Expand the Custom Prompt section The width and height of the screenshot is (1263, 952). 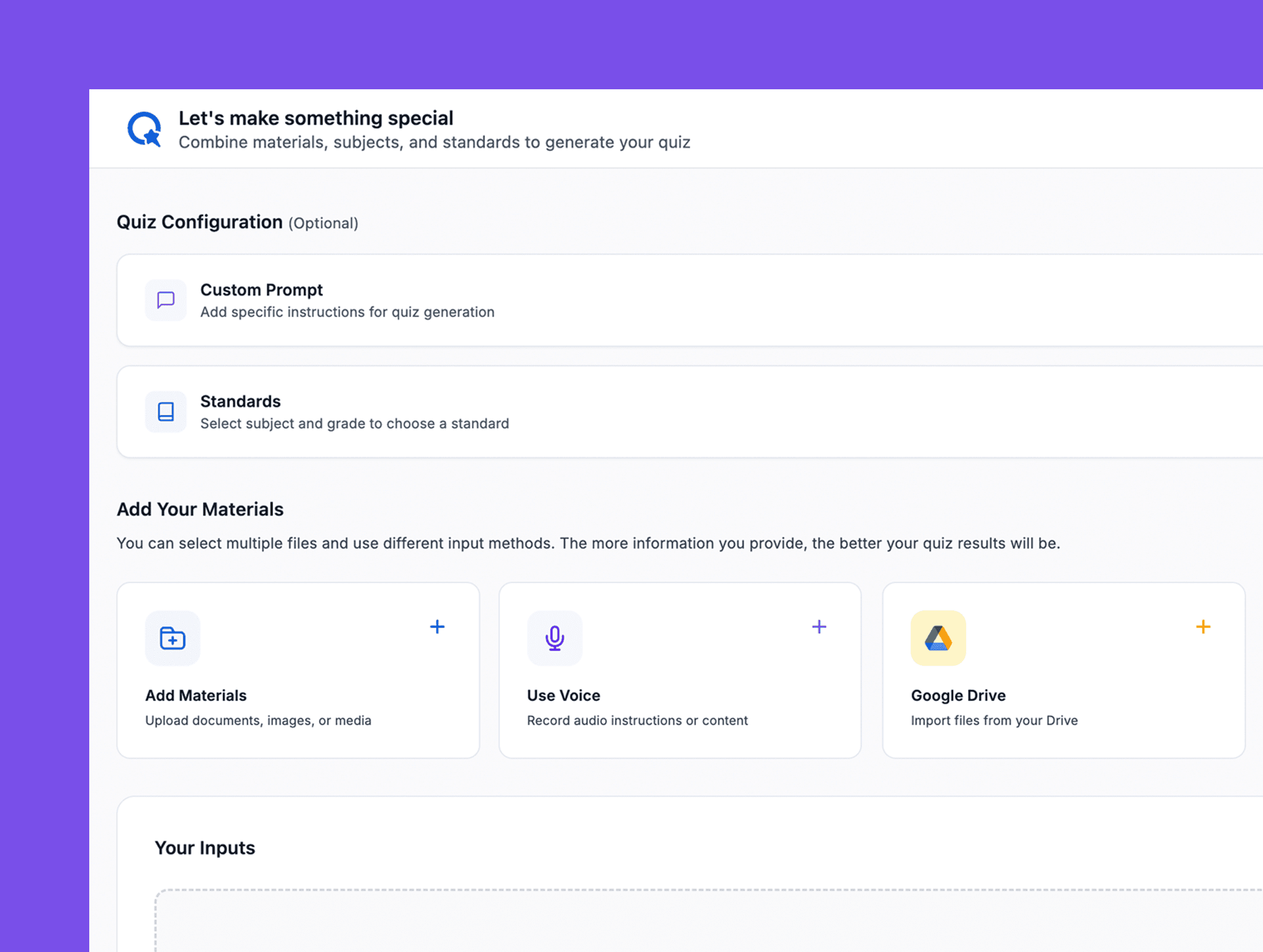pos(833,300)
